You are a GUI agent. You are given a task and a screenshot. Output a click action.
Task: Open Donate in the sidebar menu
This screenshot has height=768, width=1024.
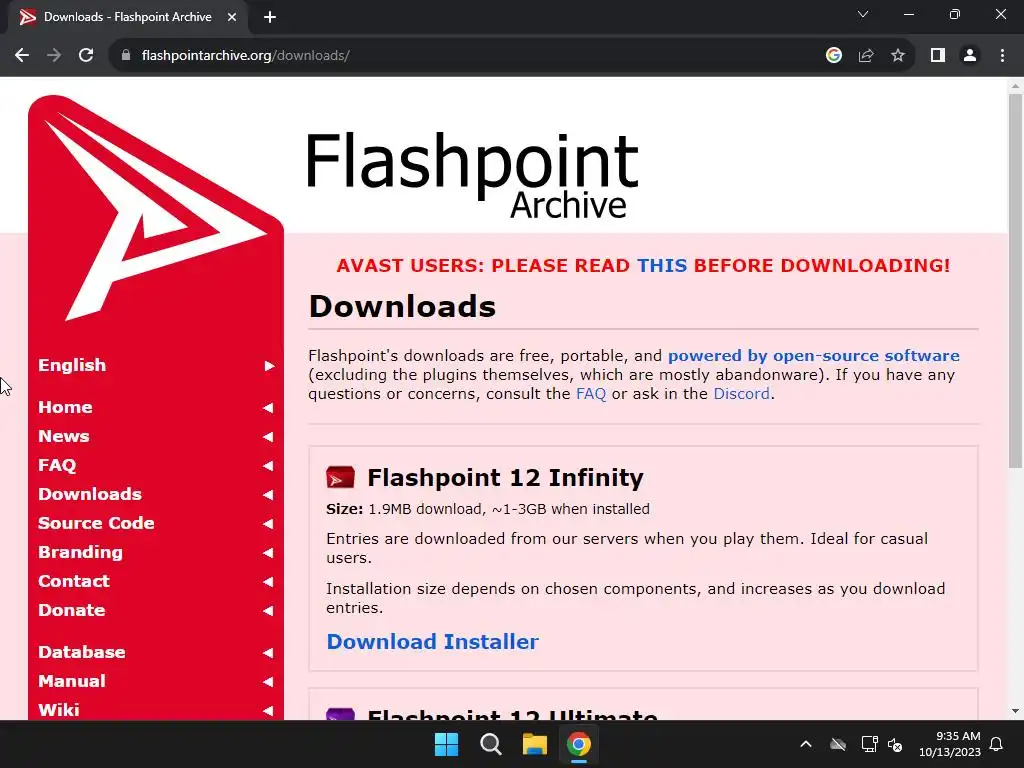(x=156, y=610)
